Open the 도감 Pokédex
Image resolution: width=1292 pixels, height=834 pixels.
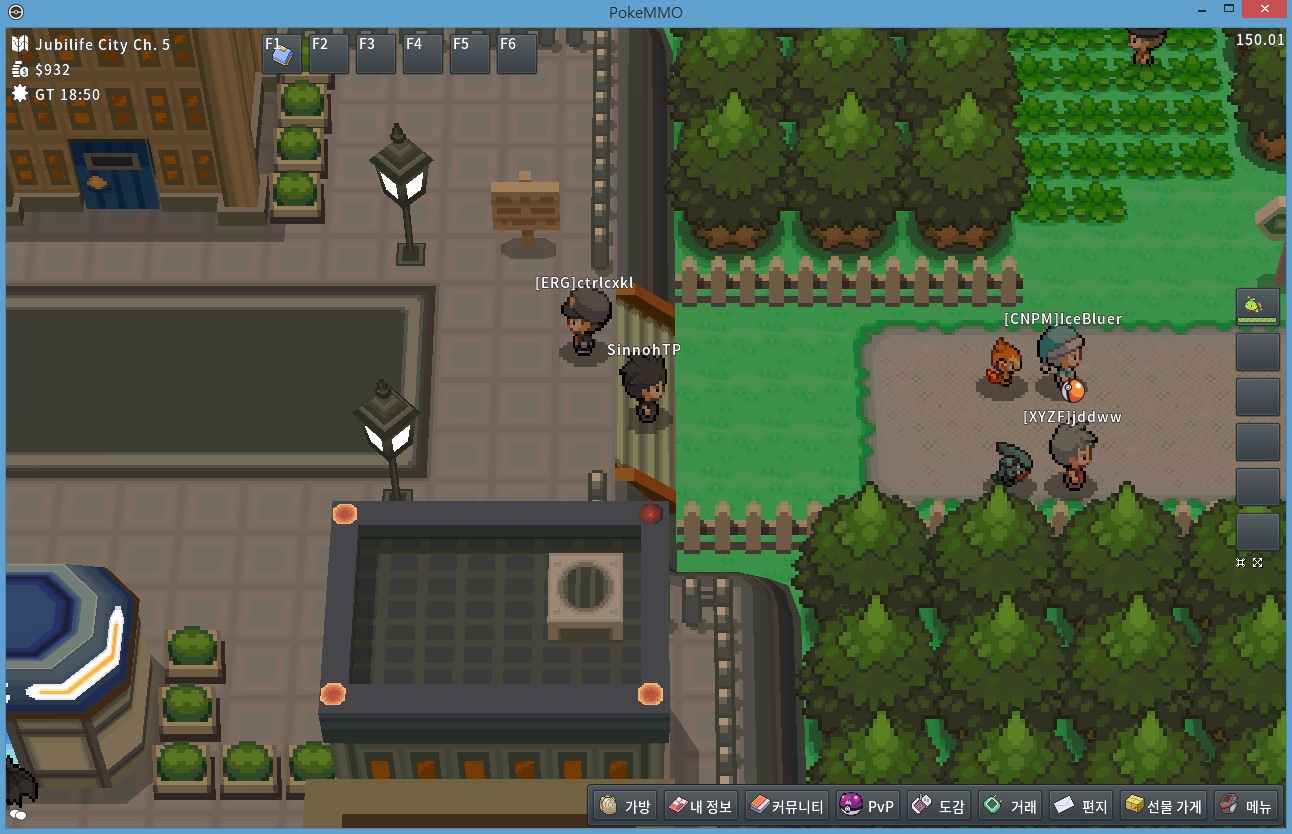point(937,806)
